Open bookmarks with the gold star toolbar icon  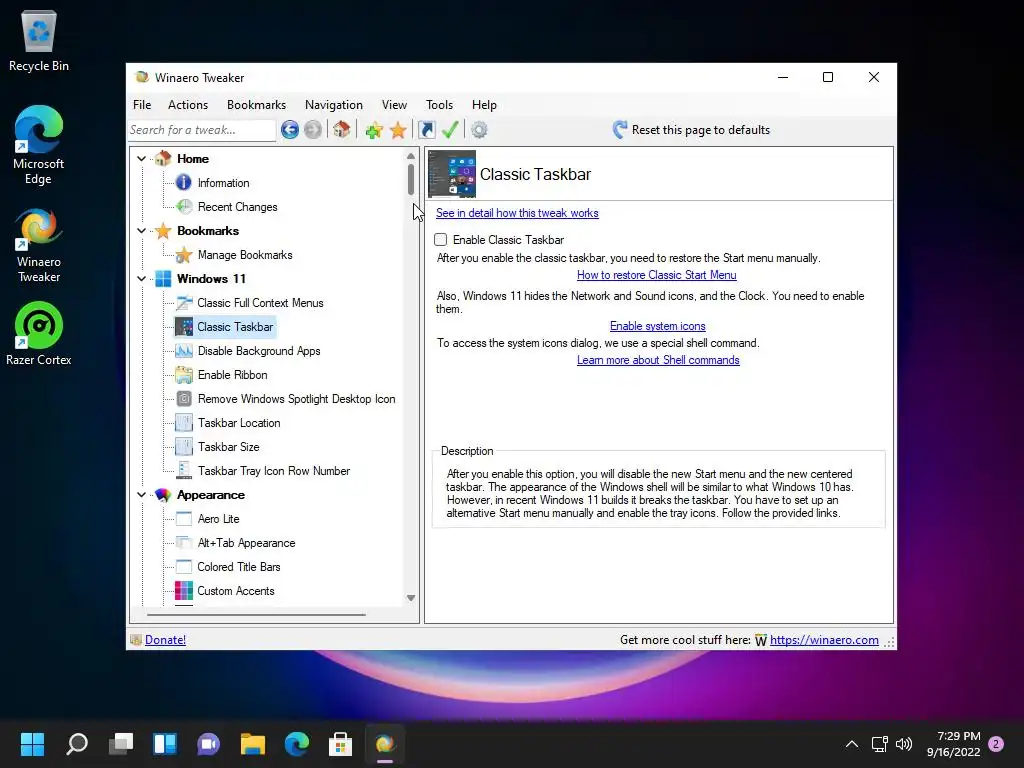398,130
